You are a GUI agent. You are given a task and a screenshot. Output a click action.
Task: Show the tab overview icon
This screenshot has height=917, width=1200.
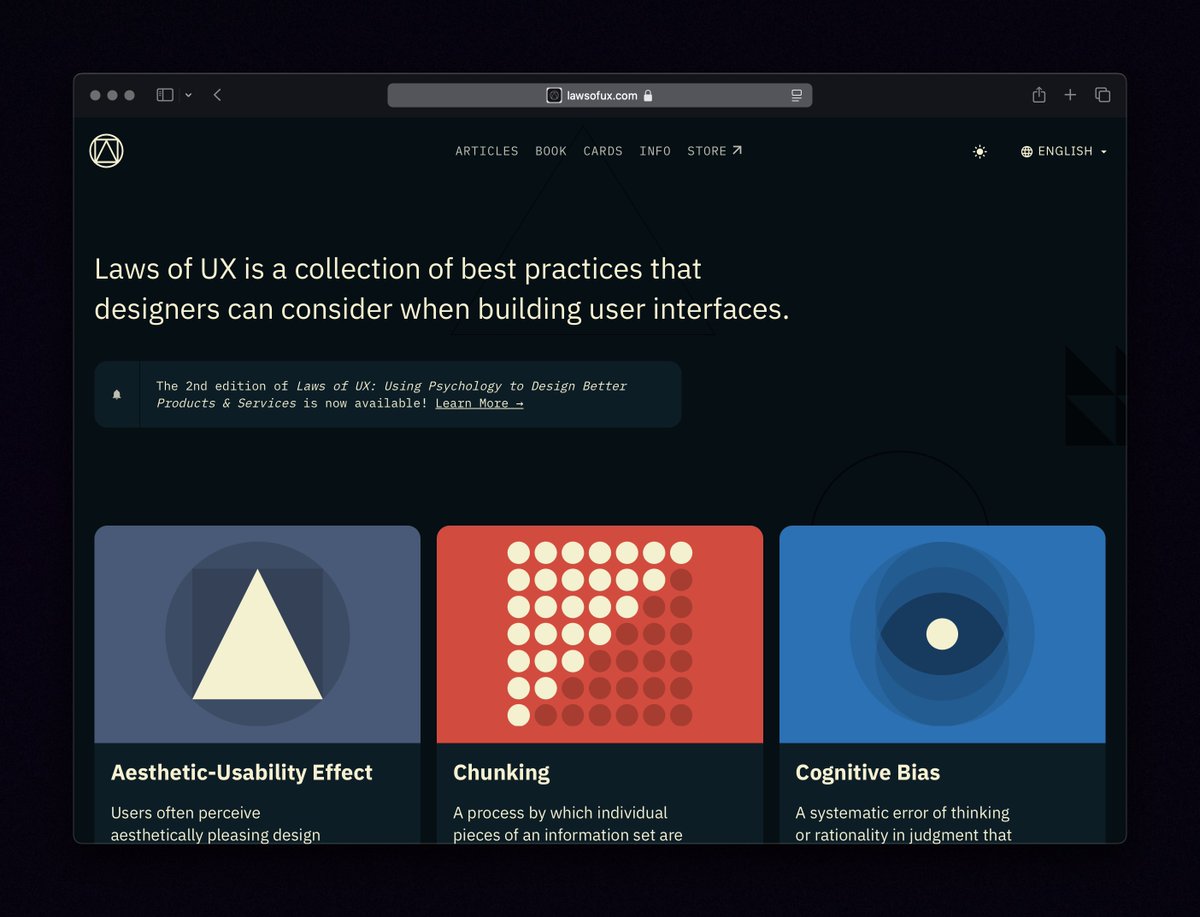coord(1103,95)
